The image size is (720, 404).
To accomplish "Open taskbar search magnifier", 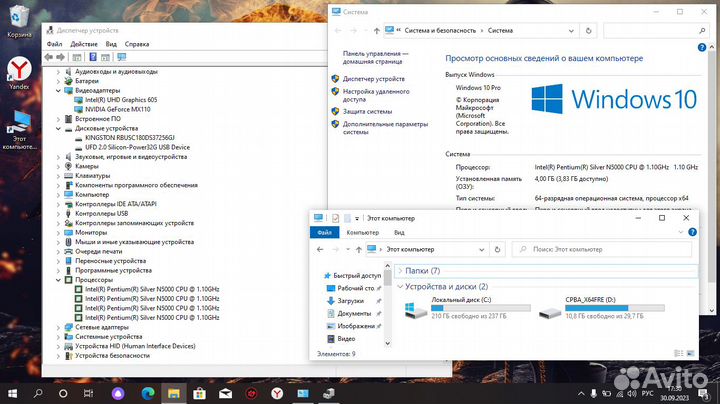I will [x=38, y=393].
